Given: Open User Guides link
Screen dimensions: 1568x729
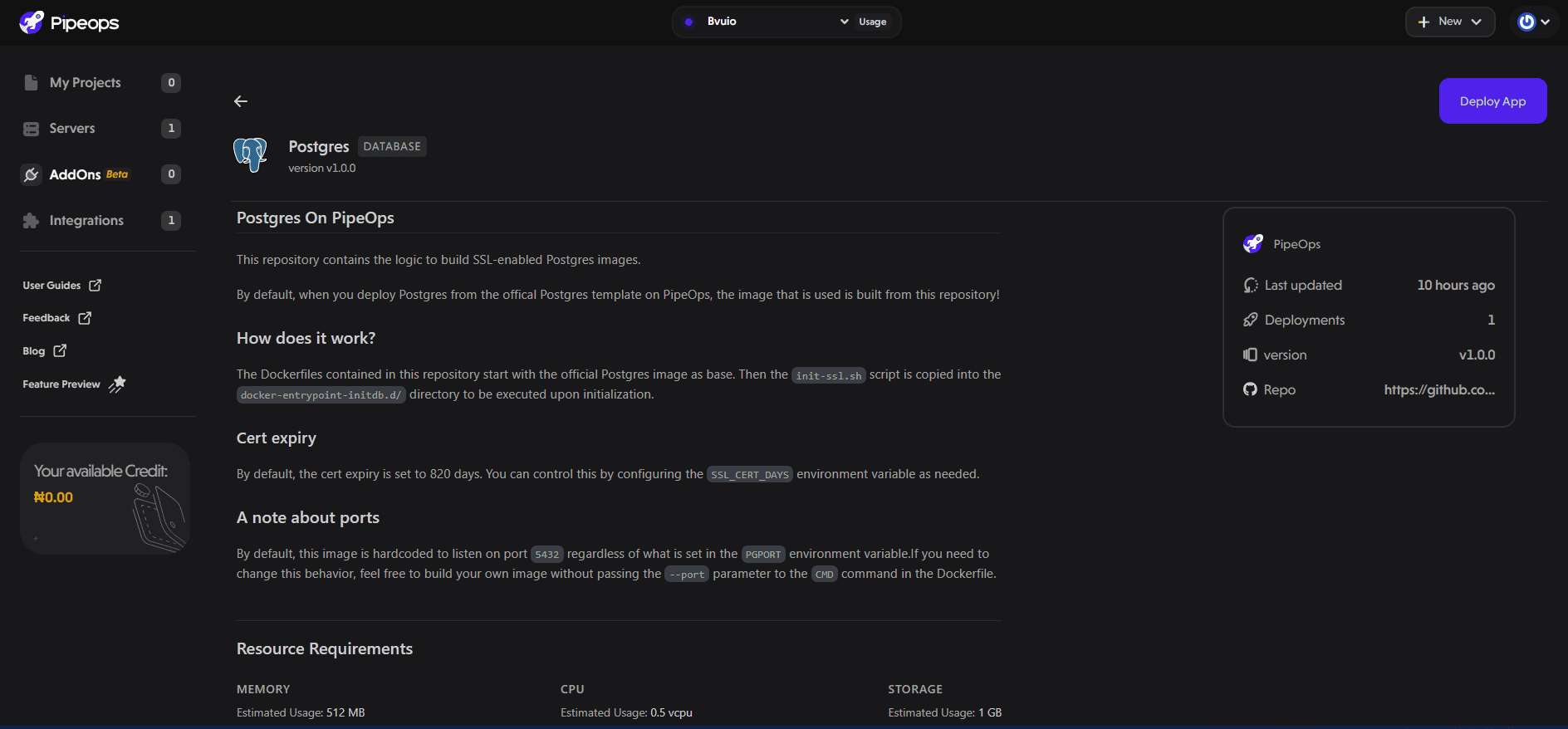Looking at the screenshot, I should [x=62, y=285].
